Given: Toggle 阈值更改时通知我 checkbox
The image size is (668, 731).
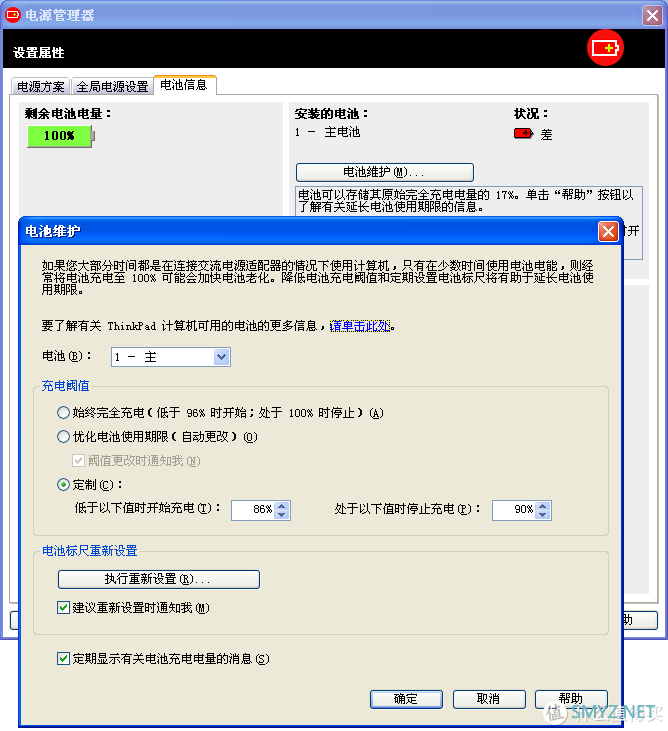Looking at the screenshot, I should [78, 461].
